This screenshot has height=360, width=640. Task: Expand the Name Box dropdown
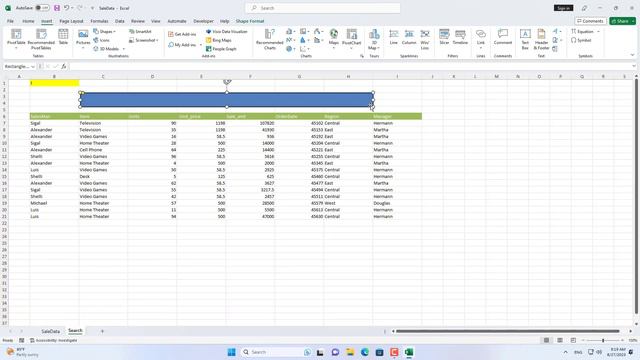33,67
